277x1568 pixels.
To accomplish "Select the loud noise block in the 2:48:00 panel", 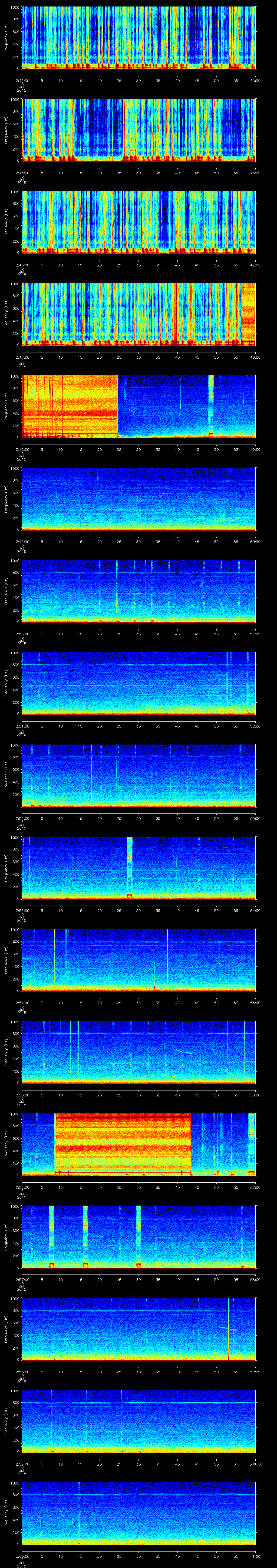I will pyautogui.click(x=70, y=407).
